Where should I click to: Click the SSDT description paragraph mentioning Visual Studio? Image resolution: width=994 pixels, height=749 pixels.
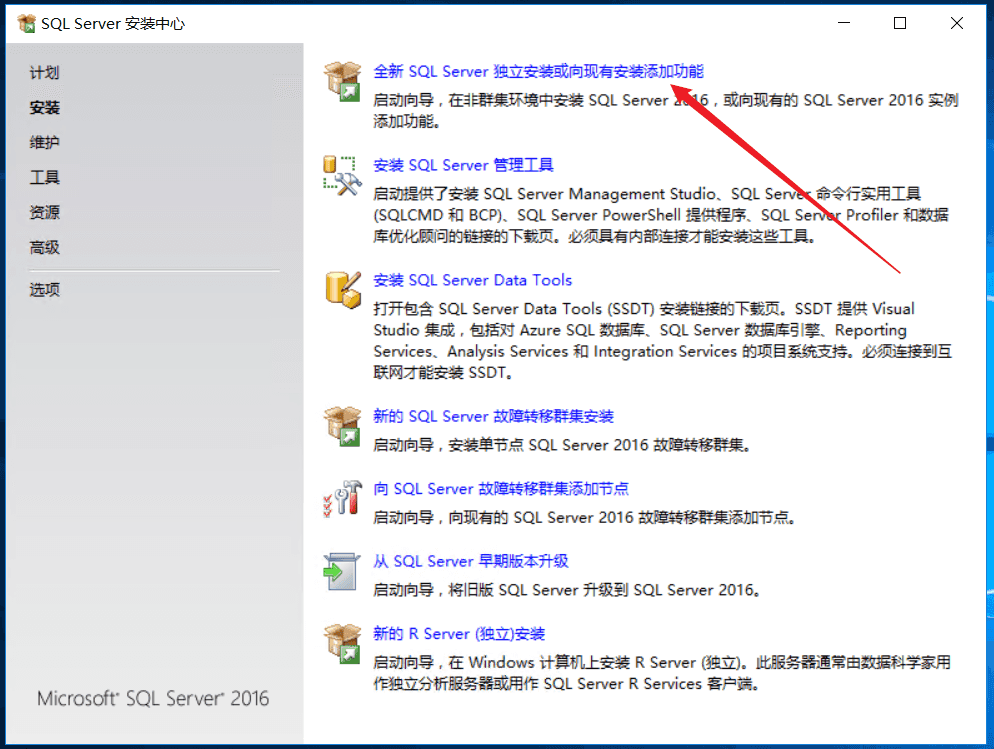coord(662,340)
